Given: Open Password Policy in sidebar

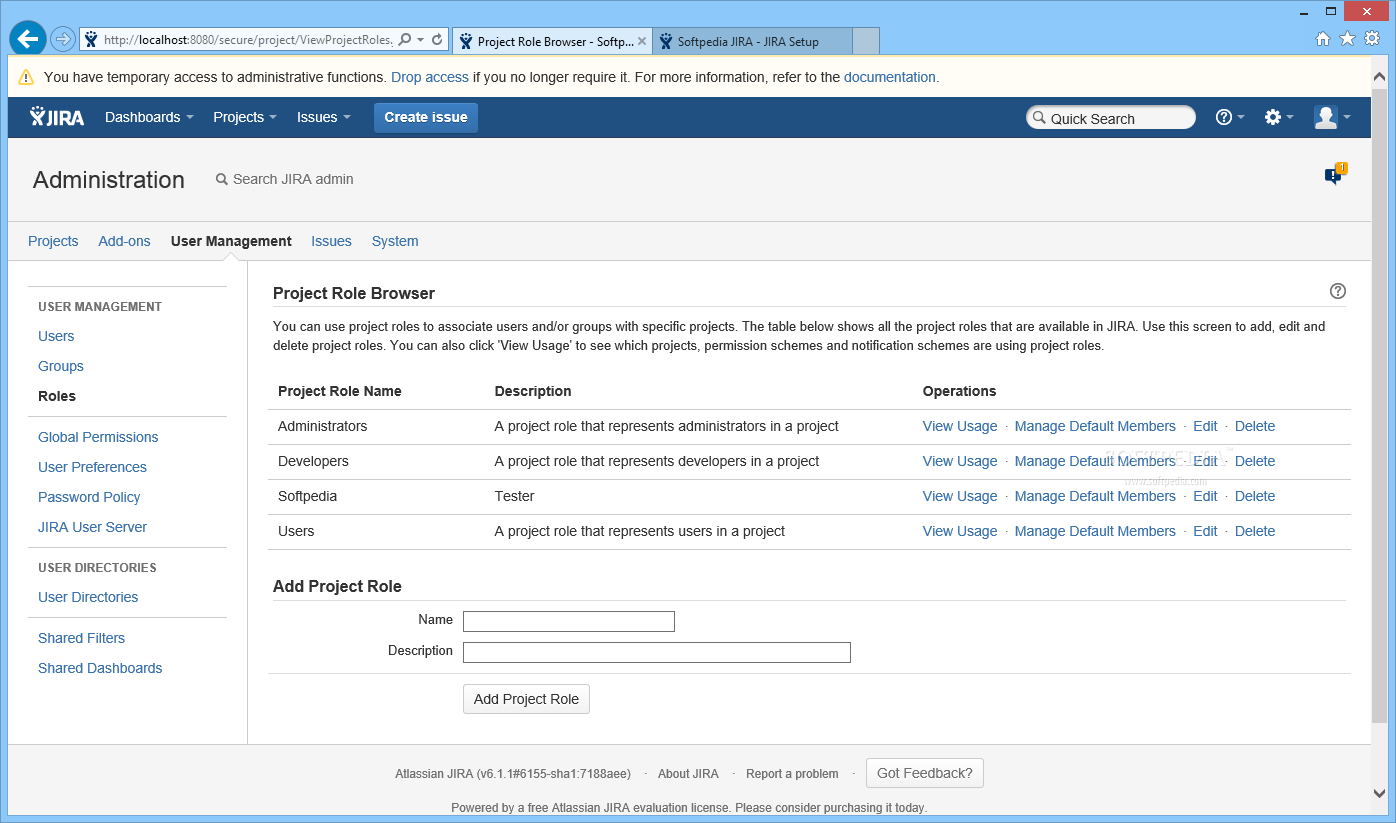Looking at the screenshot, I should coord(89,497).
